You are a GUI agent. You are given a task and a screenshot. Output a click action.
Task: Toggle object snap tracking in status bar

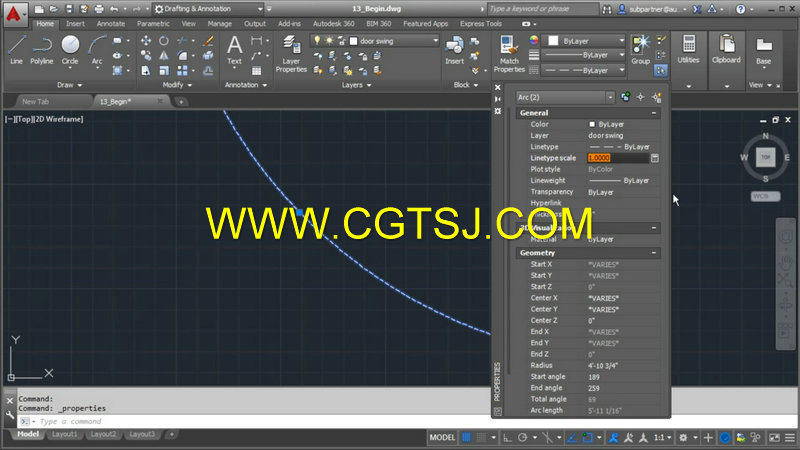pos(571,437)
